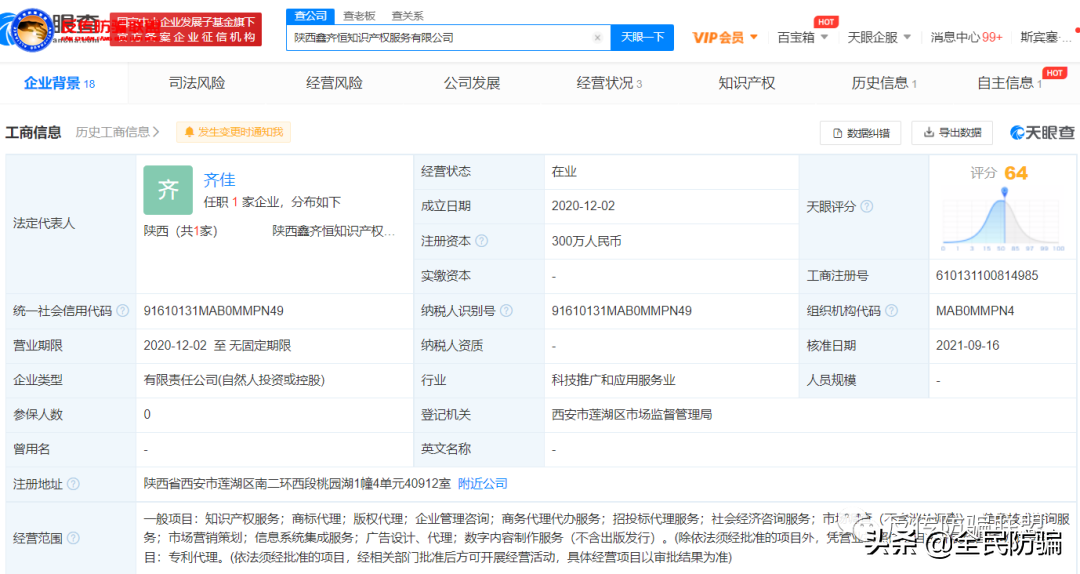
Task: Click help icon next to 注册资本
Action: pyautogui.click(x=482, y=241)
